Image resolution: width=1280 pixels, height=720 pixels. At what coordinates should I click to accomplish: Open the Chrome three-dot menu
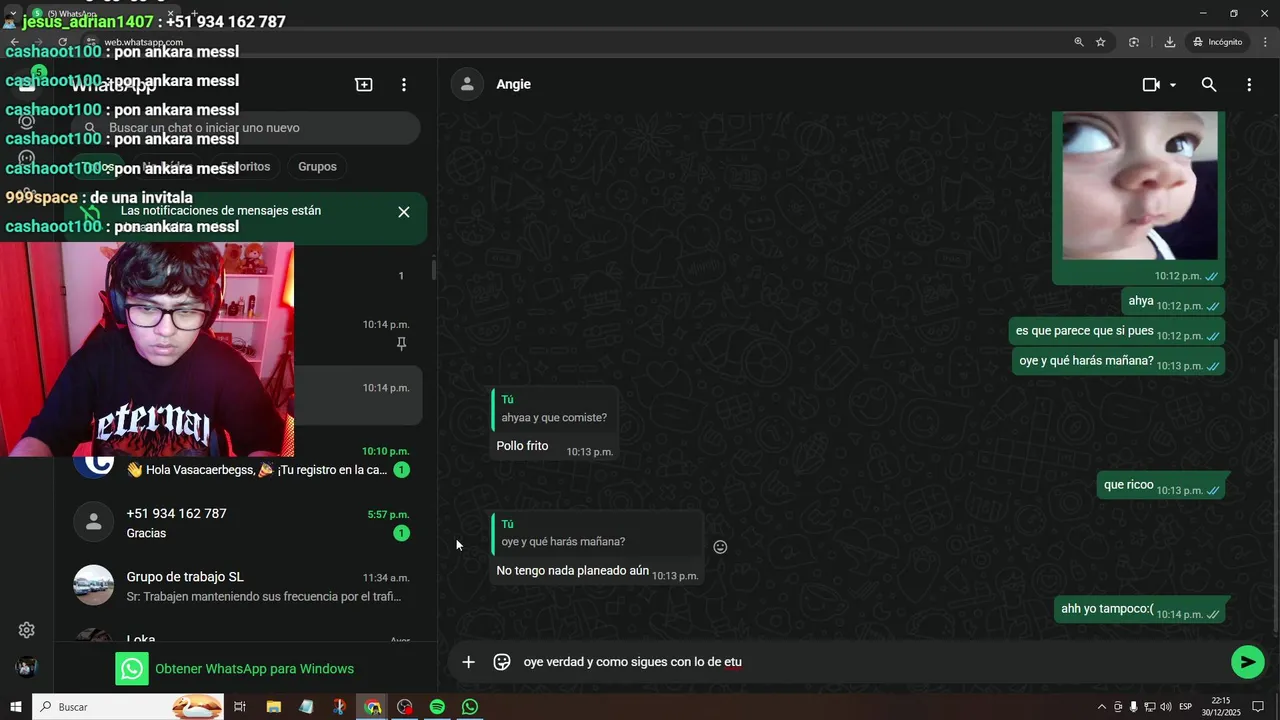[x=1265, y=42]
